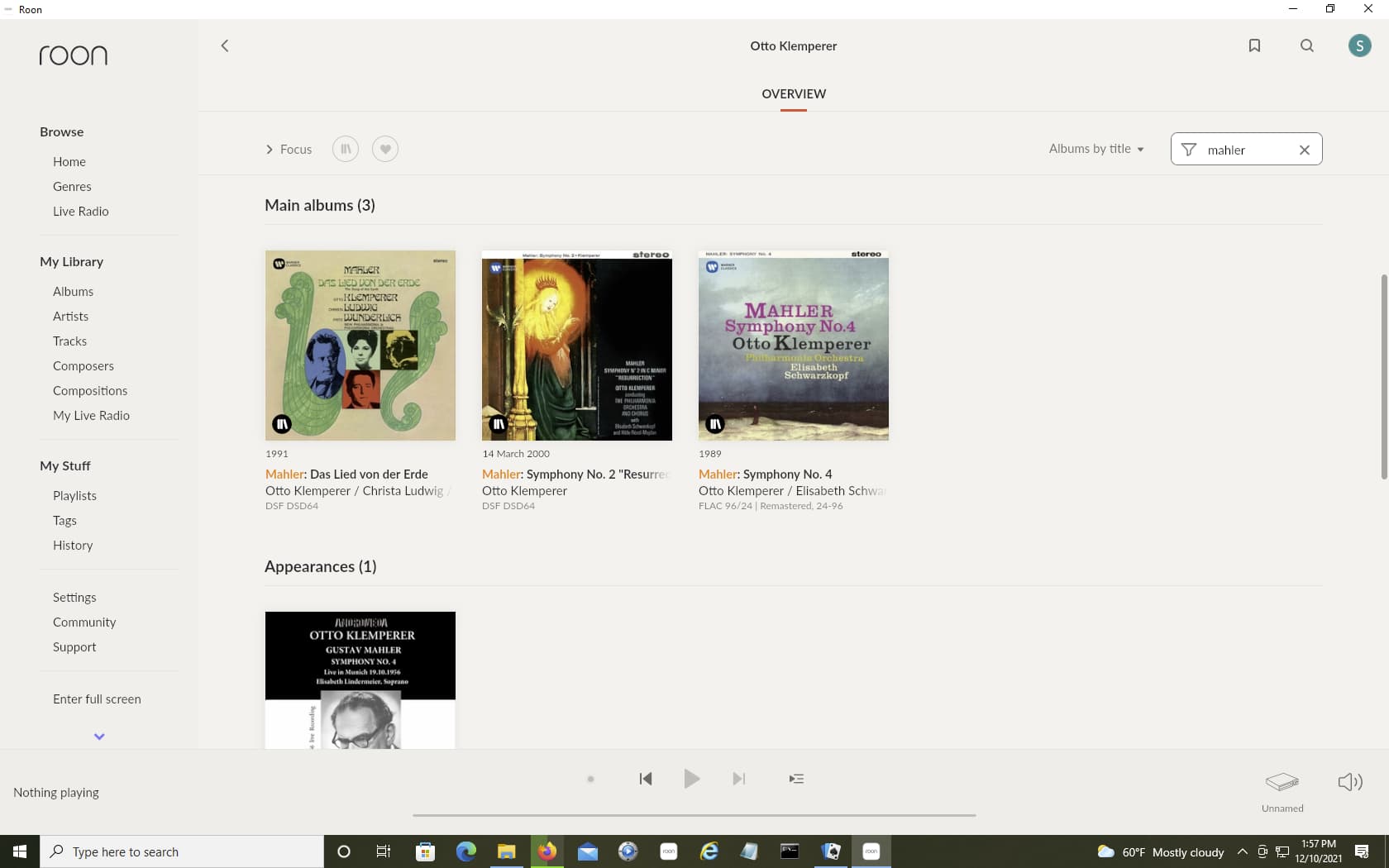Open Composers in My Library
This screenshot has width=1389, height=868.
84,365
